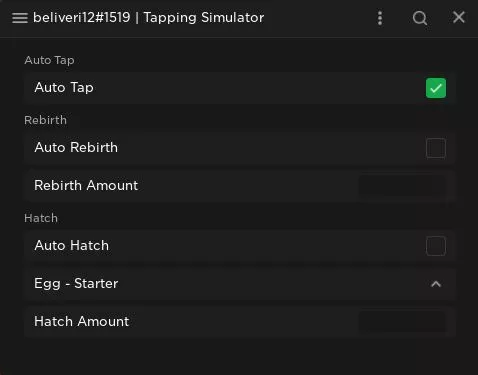Close the Tapping Simulator window
The width and height of the screenshot is (478, 375).
(x=459, y=17)
